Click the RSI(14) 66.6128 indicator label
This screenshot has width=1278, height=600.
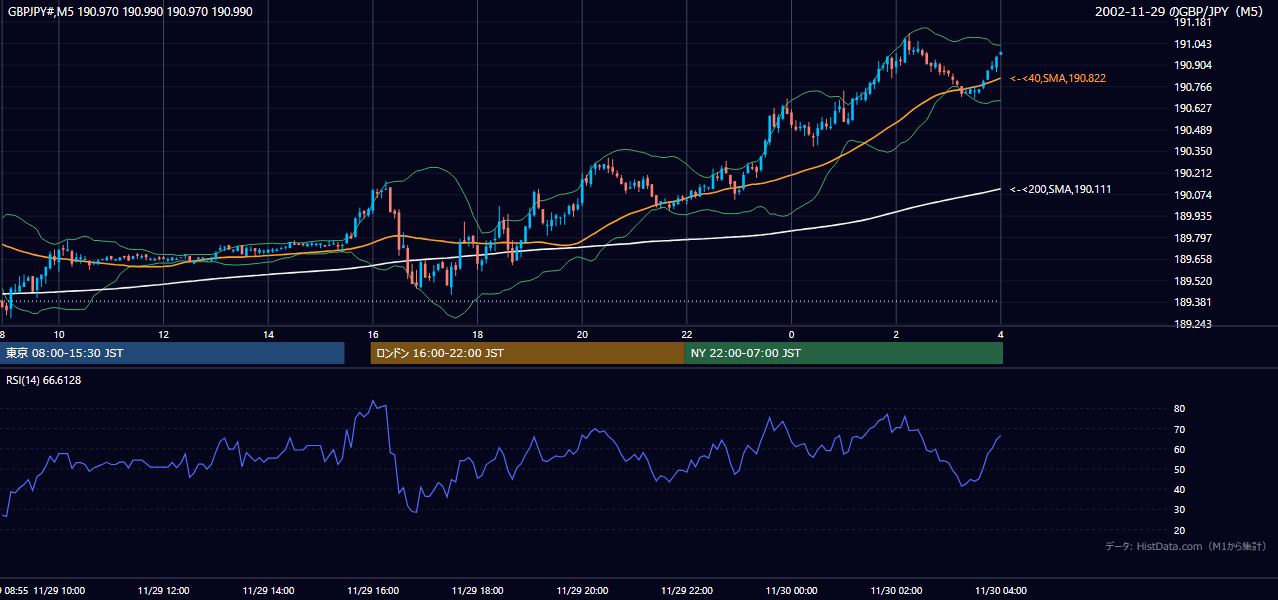[x=44, y=380]
